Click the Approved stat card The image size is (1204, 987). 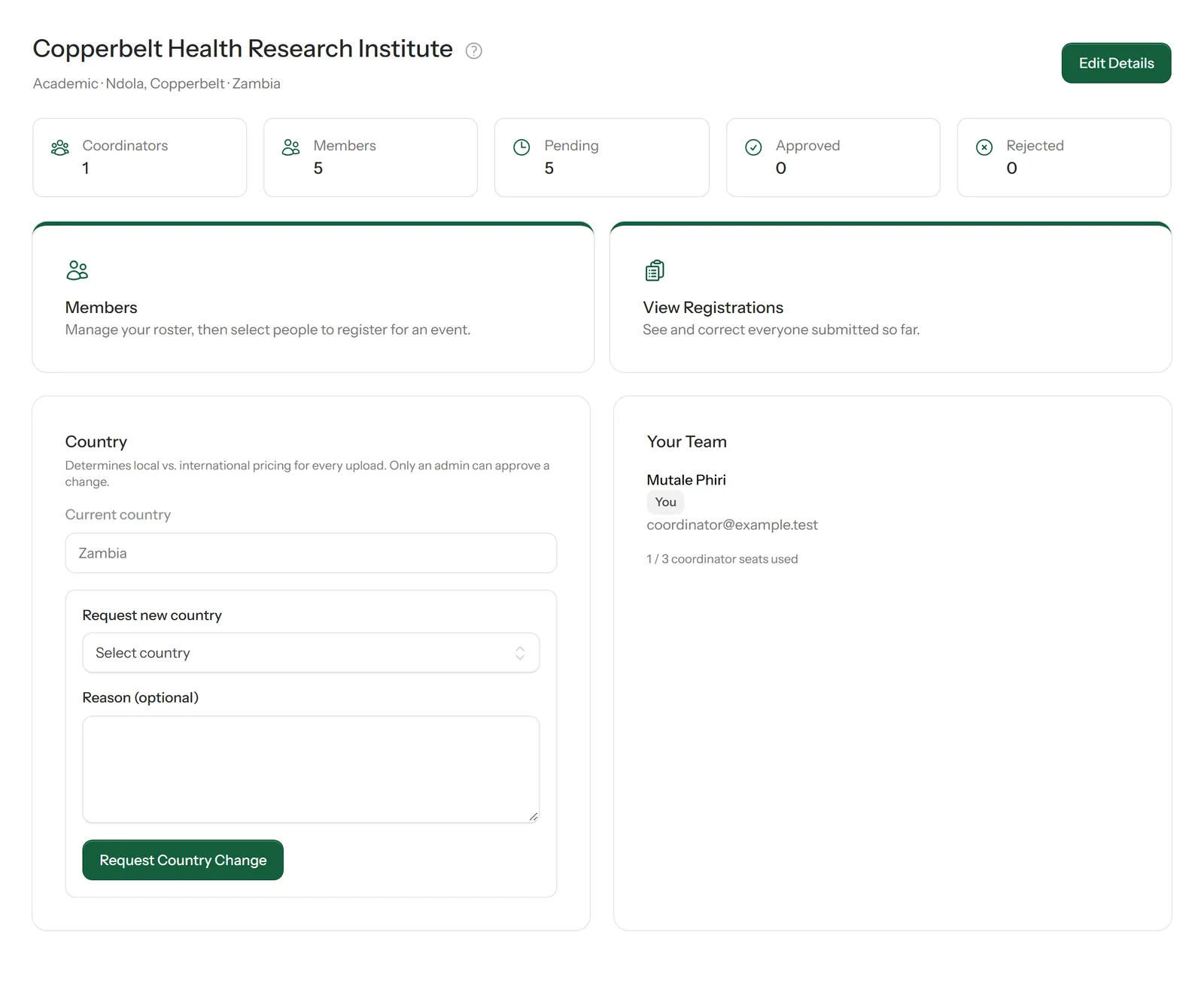[x=833, y=157]
